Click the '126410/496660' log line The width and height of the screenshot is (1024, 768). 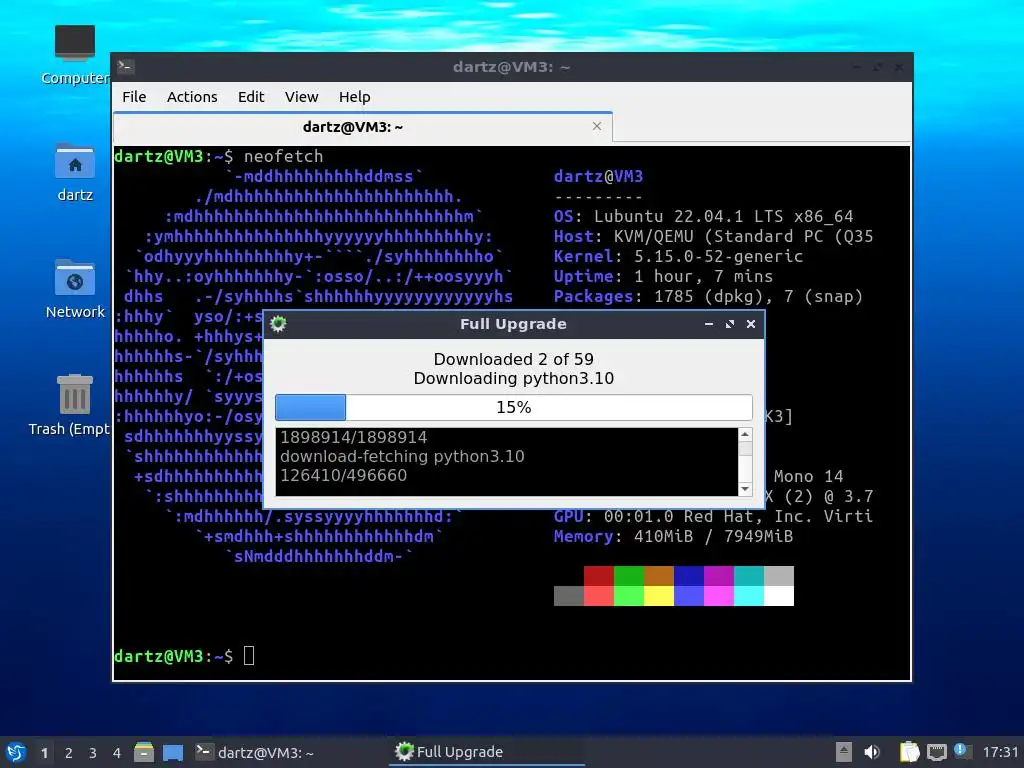[x=344, y=475]
